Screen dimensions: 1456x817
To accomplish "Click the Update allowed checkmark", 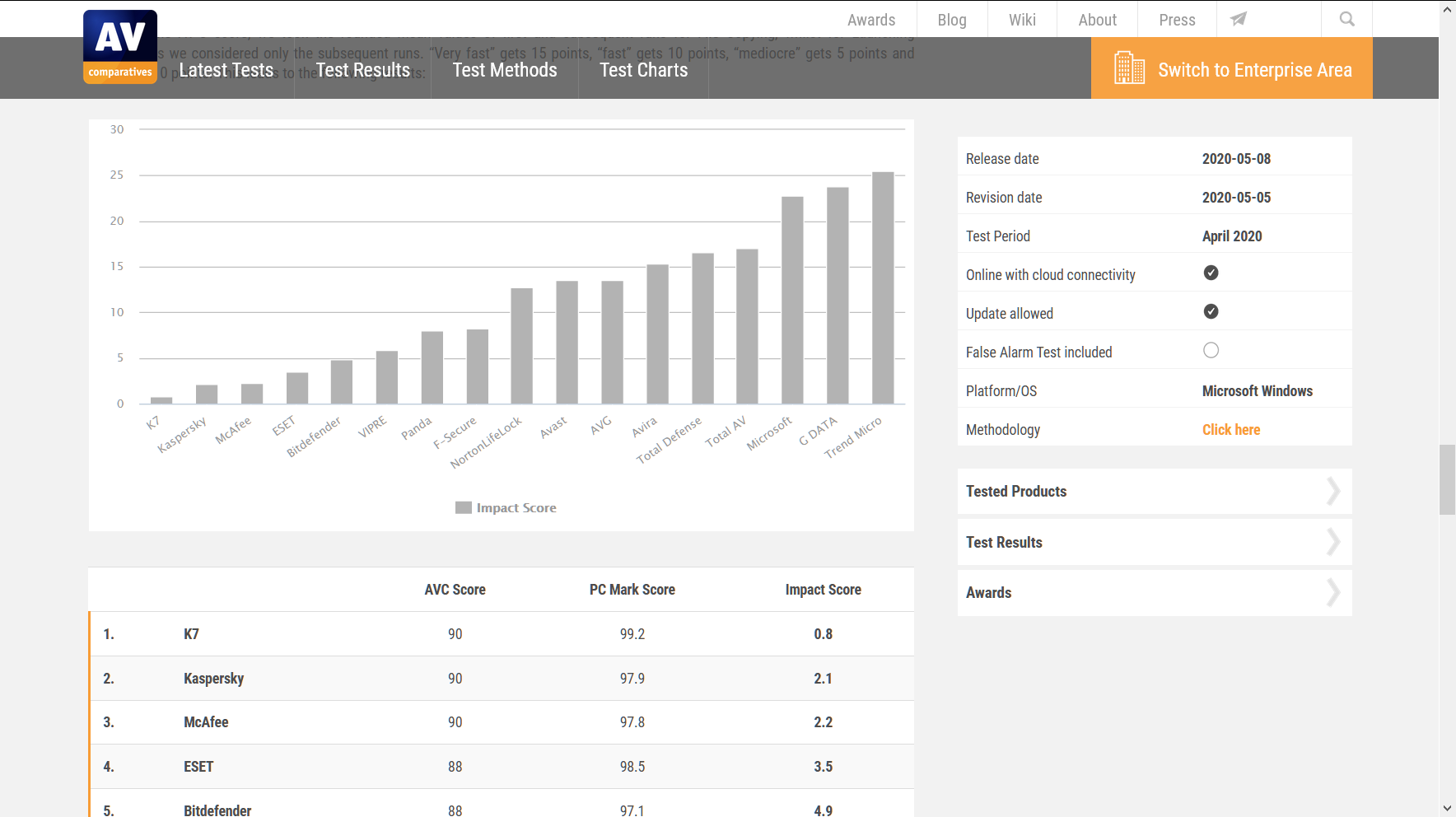I will 1211,311.
